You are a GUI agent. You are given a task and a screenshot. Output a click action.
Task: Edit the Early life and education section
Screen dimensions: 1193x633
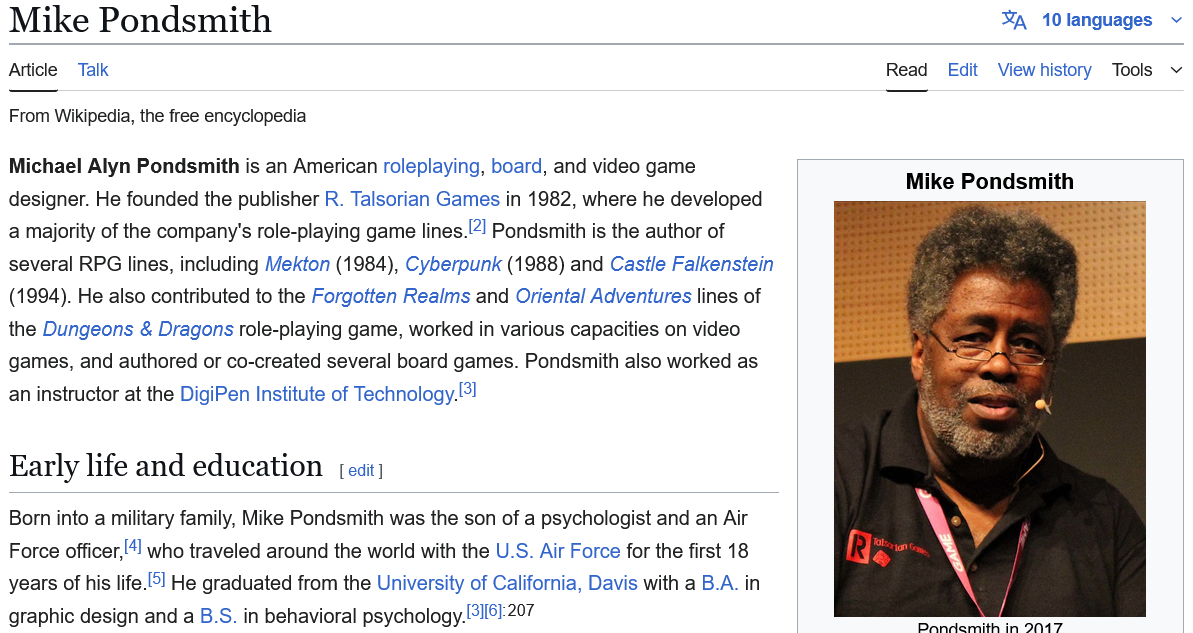tap(361, 471)
